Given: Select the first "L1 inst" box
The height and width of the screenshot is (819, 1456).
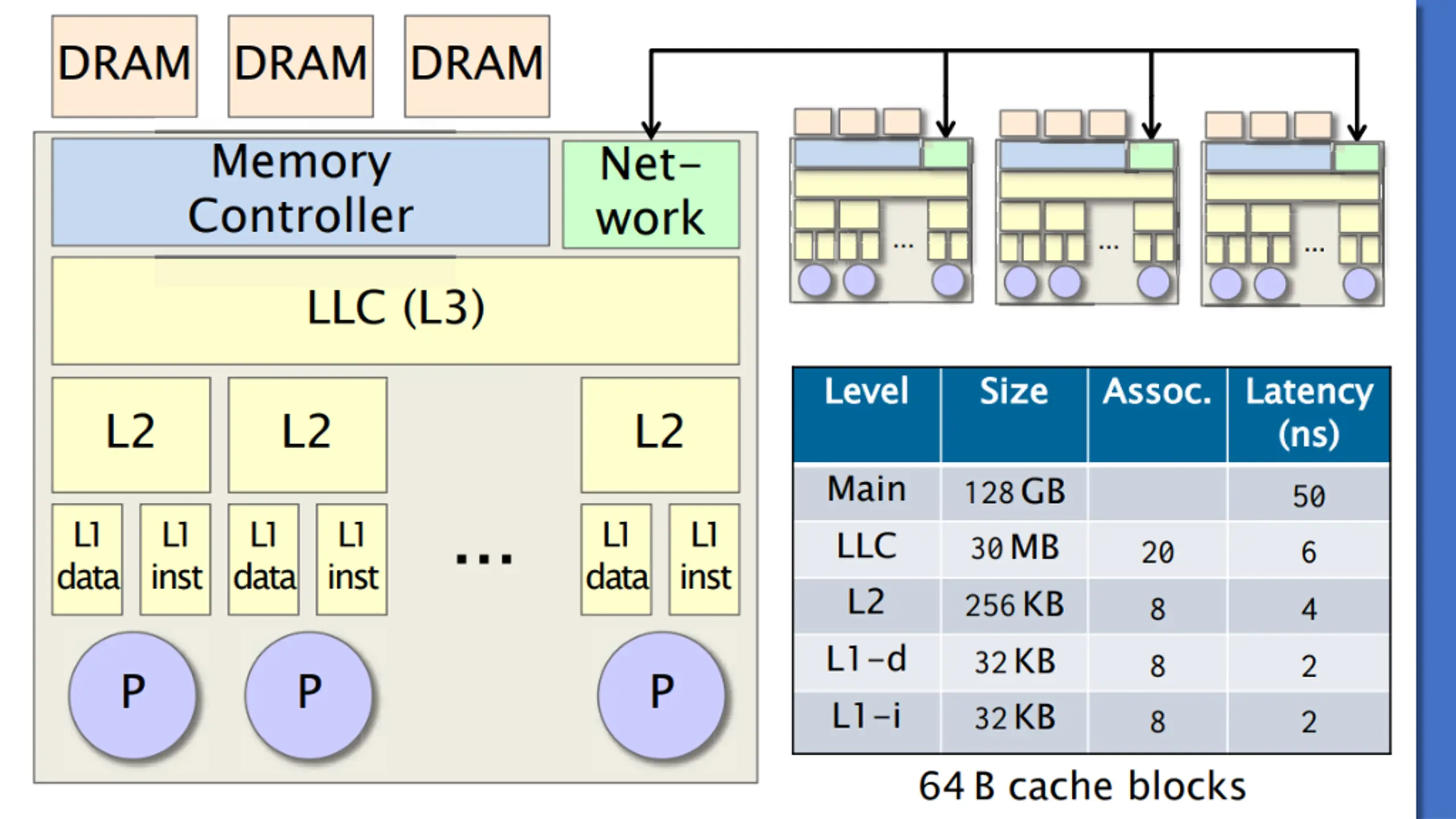Looking at the screenshot, I should tap(176, 560).
